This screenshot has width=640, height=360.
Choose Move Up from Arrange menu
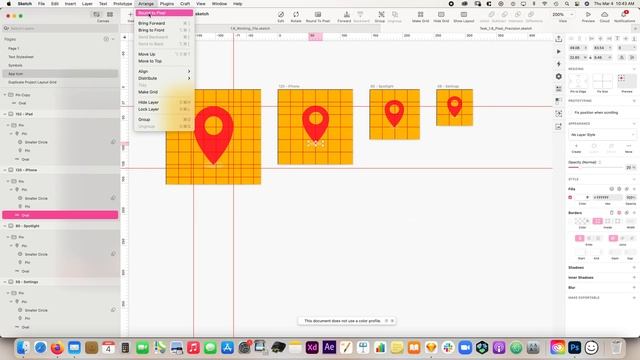pyautogui.click(x=164, y=54)
